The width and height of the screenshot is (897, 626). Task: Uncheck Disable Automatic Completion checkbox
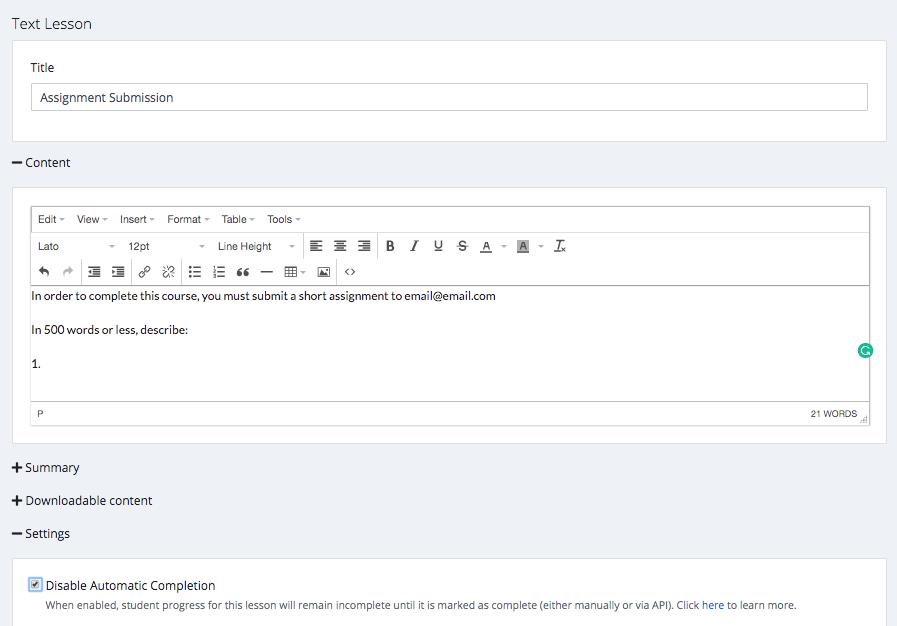[x=36, y=585]
